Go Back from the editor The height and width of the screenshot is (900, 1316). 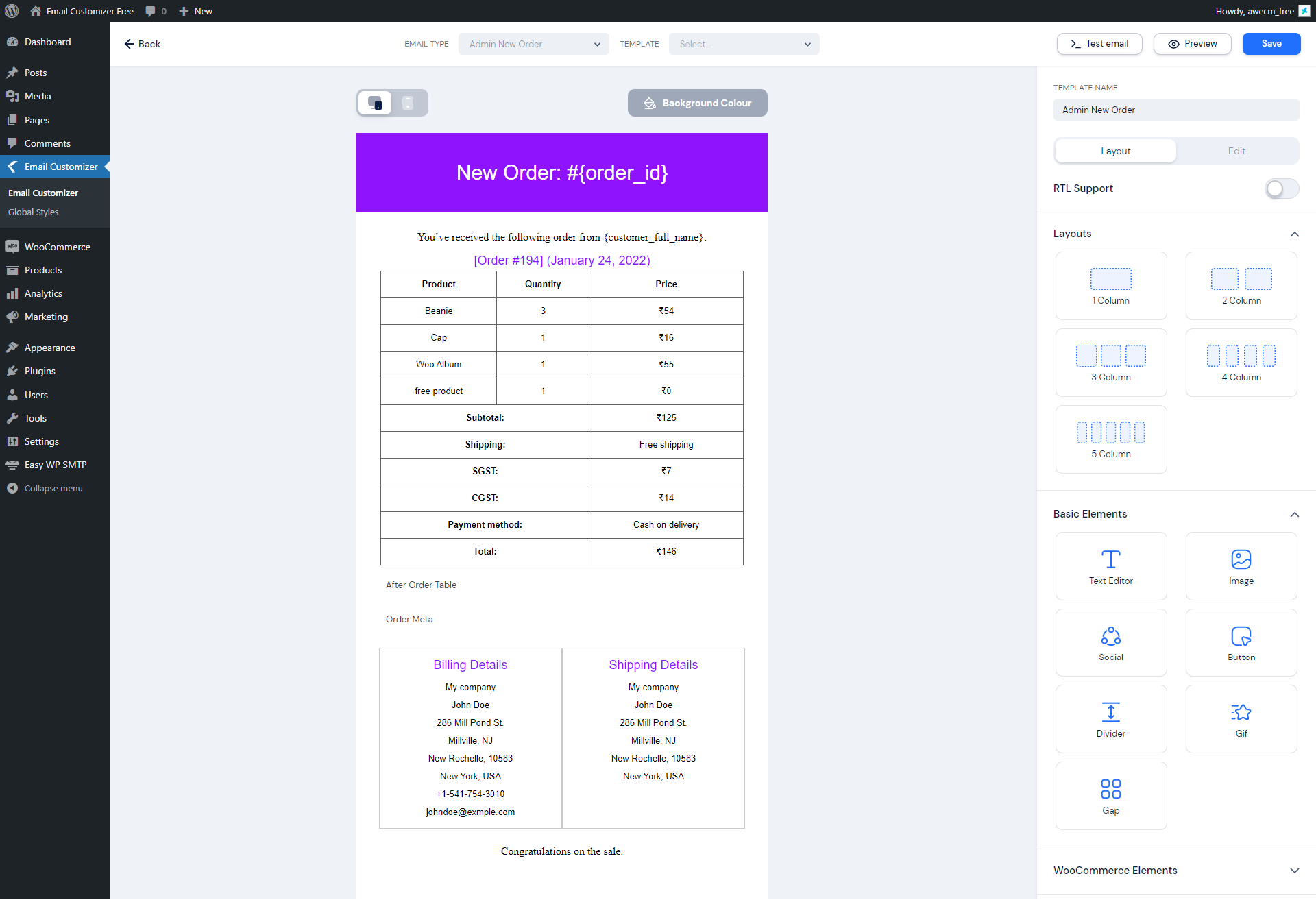coord(142,44)
